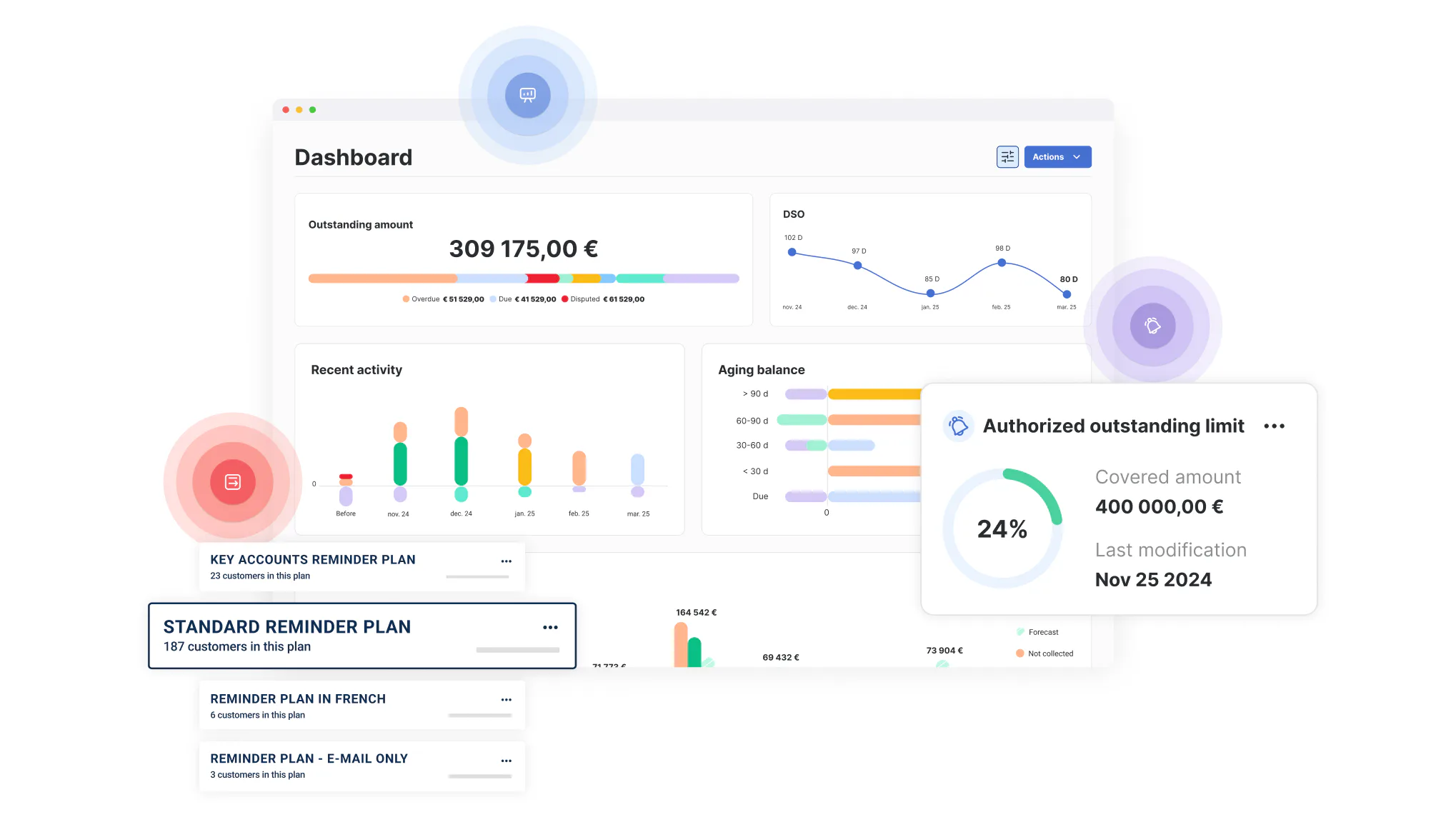Screen dimensions: 1456x817
Task: Open options menu for Key Accounts Reminder Plan
Action: (507, 561)
